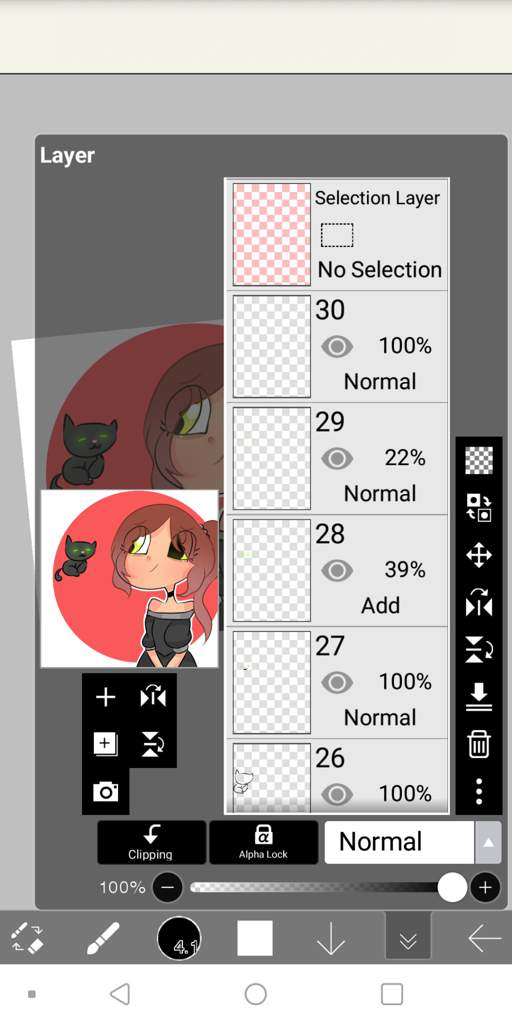Clear layer using checkerboard icon
This screenshot has width=512, height=1024.
[x=479, y=460]
